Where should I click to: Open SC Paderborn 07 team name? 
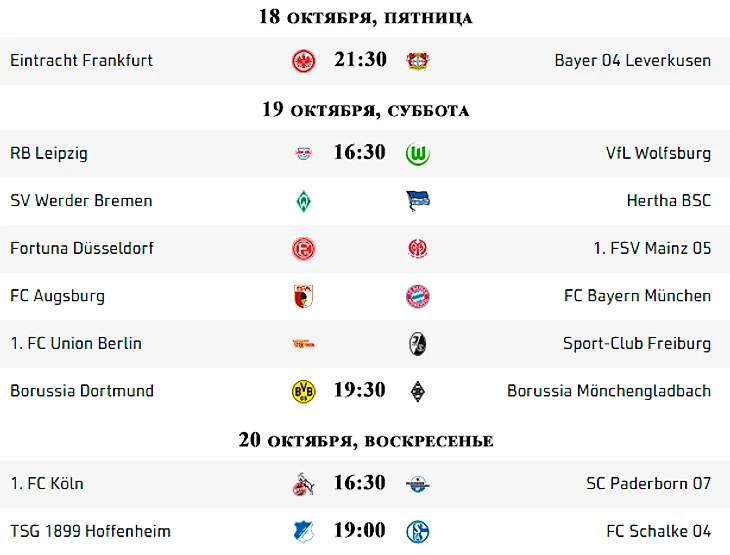tap(649, 484)
